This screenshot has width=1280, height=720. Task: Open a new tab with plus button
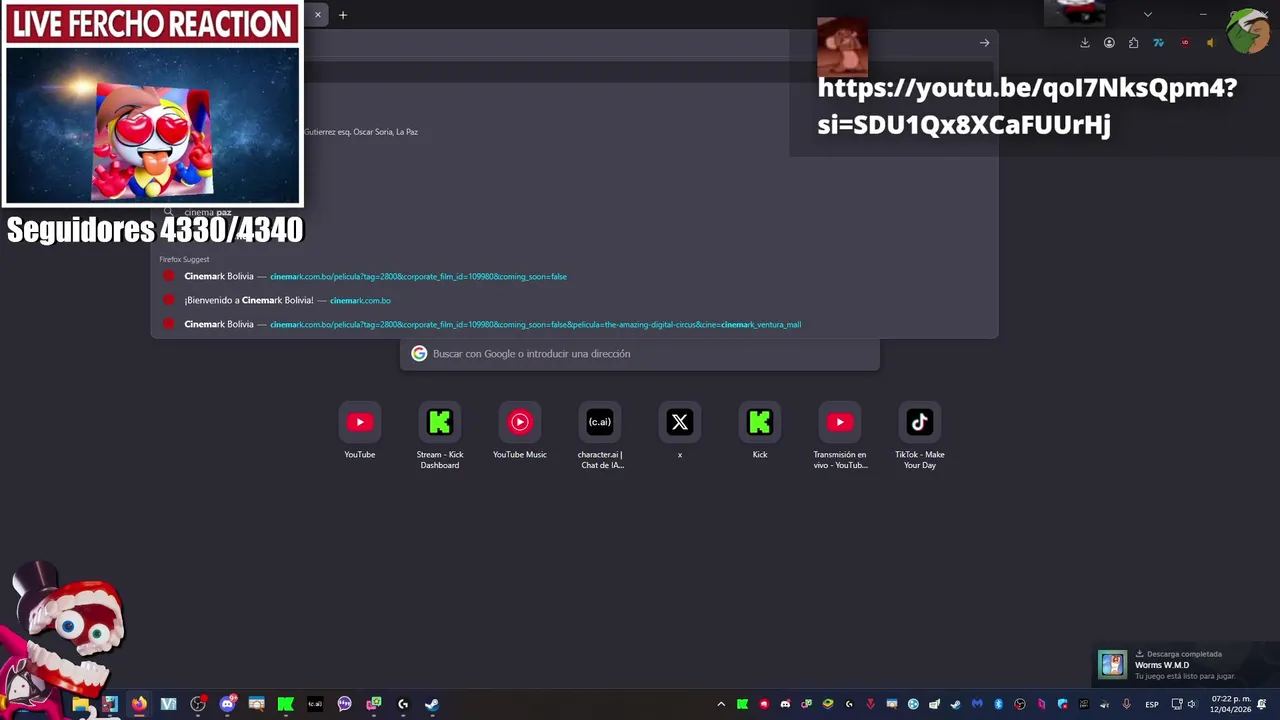(343, 15)
